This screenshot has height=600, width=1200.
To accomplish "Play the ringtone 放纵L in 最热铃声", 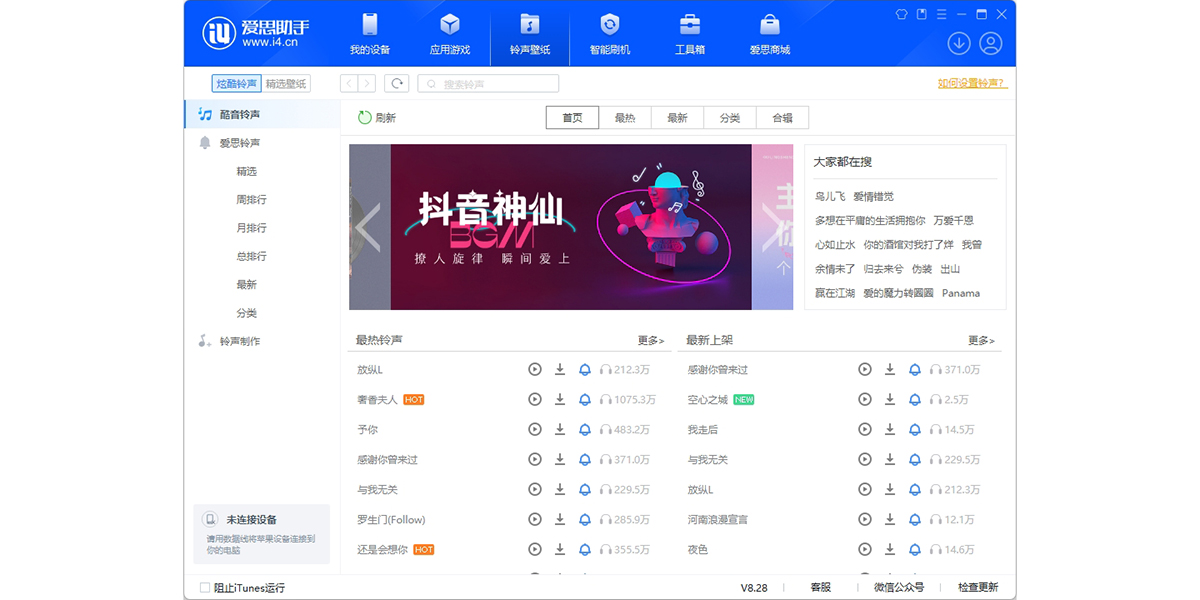I will [x=535, y=370].
